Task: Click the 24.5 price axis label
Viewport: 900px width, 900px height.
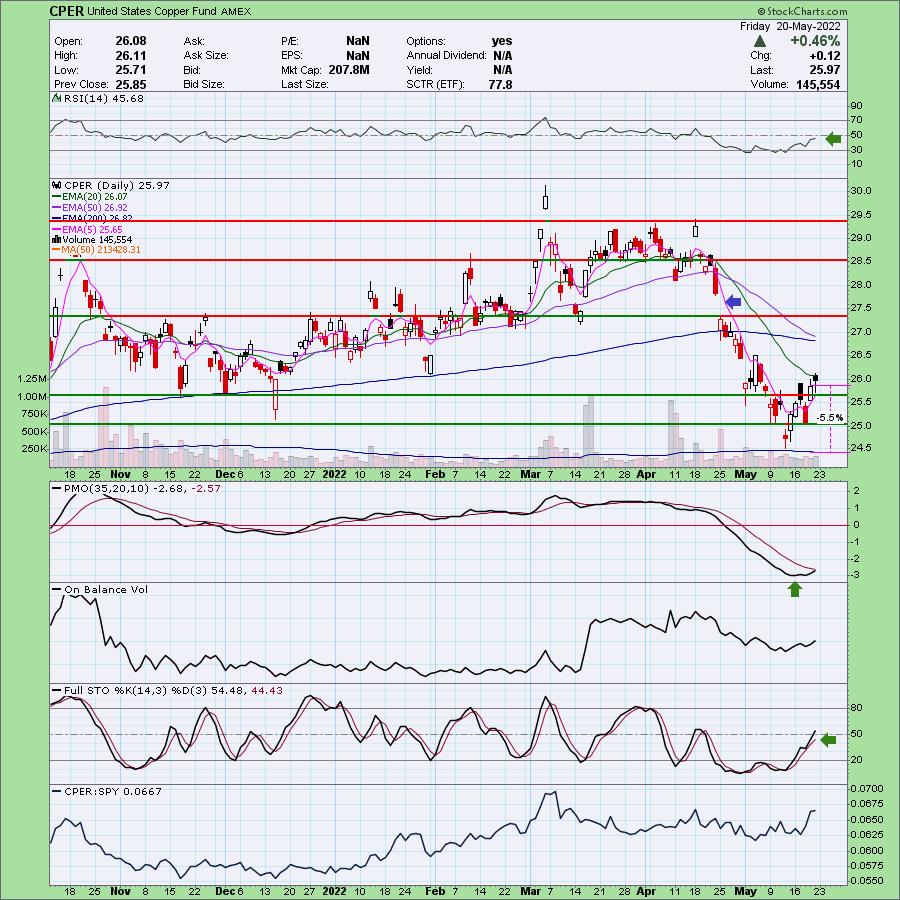Action: point(861,448)
